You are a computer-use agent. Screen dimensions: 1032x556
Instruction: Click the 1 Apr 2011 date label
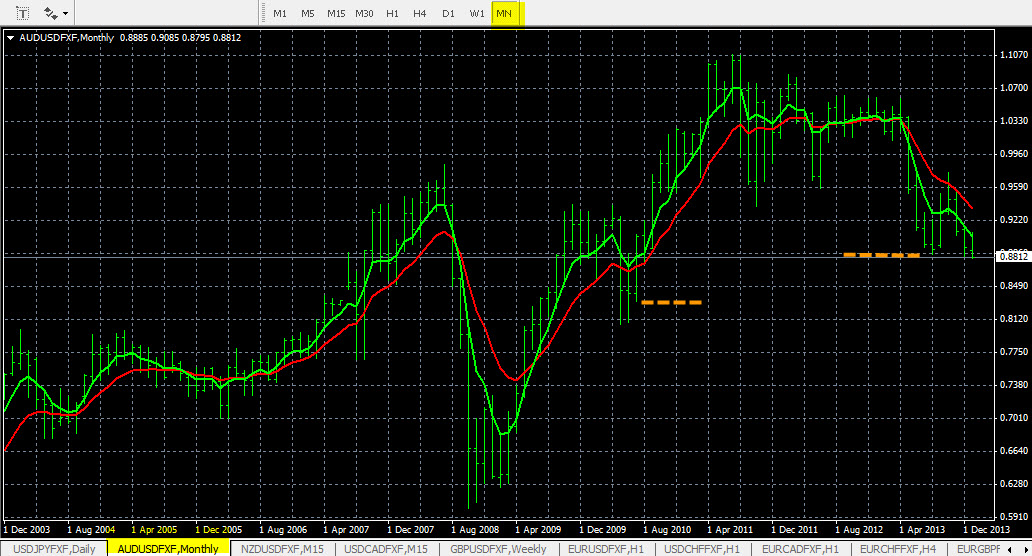tap(730, 530)
